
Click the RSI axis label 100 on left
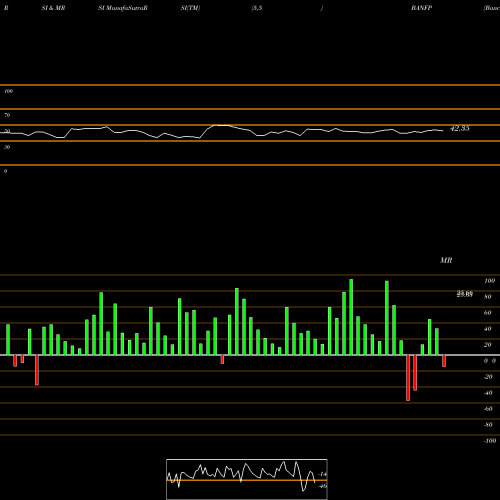point(8,91)
